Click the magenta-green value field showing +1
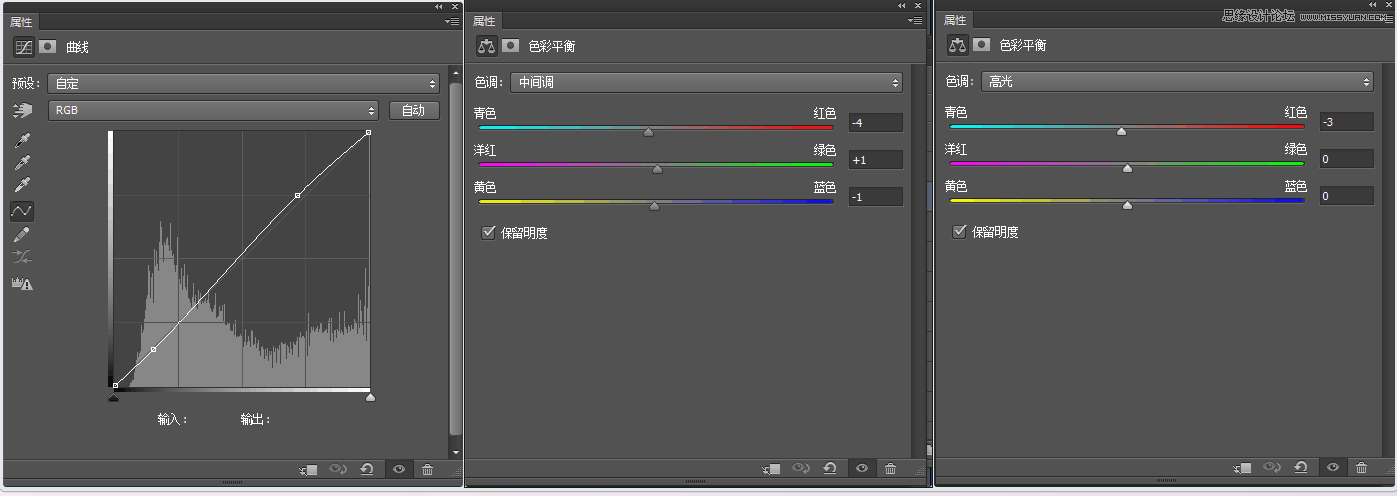 (x=876, y=159)
